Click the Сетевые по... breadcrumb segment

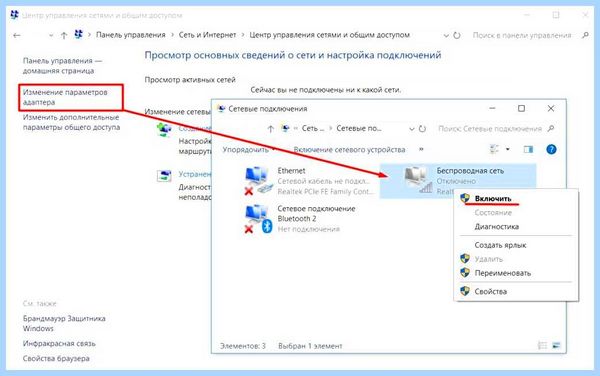(359, 129)
